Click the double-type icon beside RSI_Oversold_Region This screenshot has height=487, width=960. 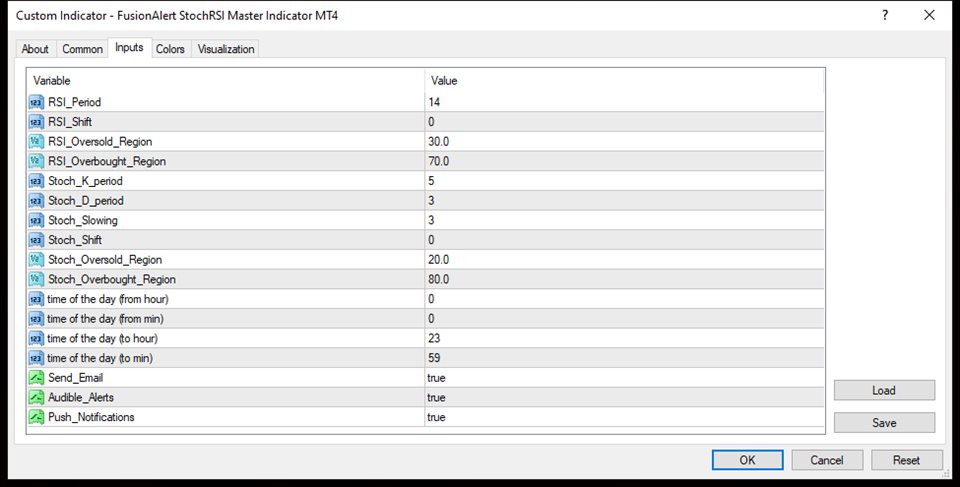37,142
